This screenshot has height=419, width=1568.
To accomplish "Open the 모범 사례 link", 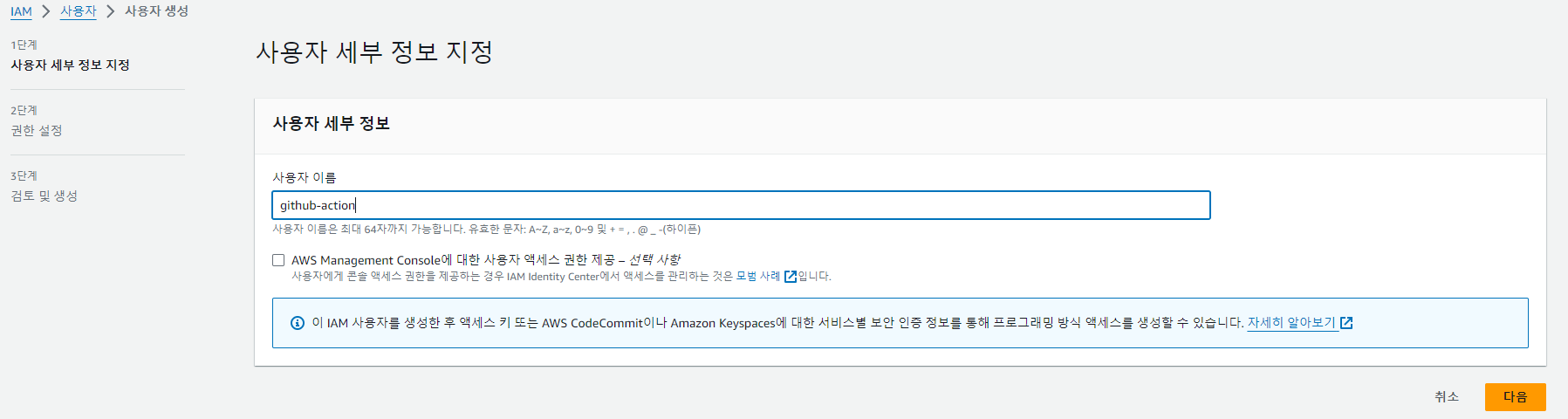I will [x=757, y=277].
